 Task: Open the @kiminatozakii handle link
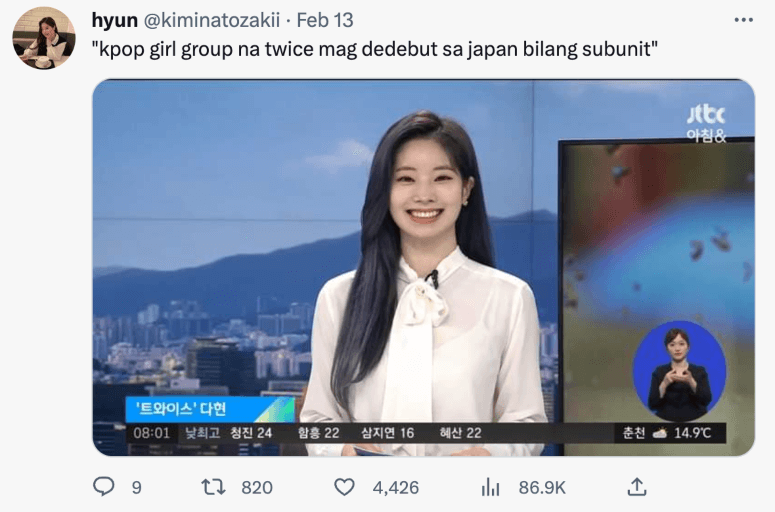pyautogui.click(x=212, y=20)
